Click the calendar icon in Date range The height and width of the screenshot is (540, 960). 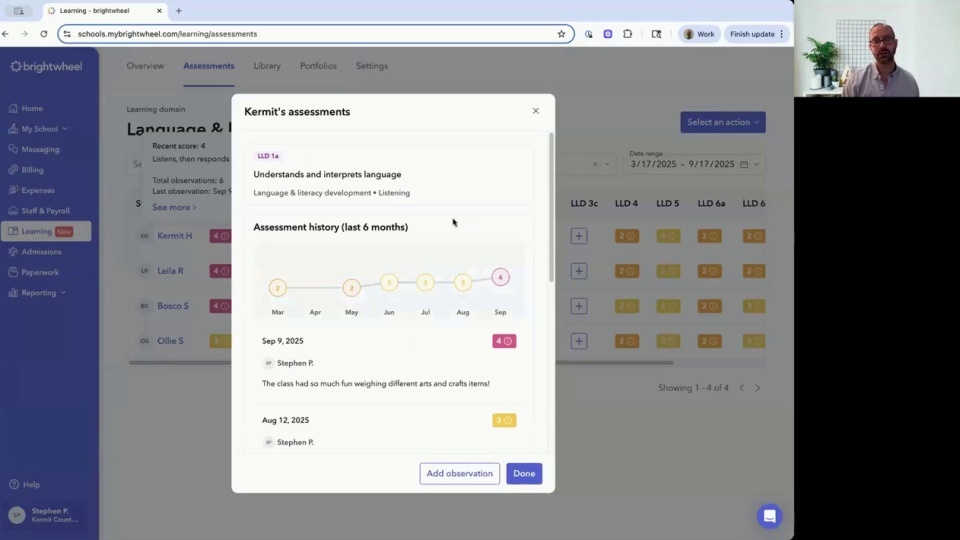(x=744, y=164)
